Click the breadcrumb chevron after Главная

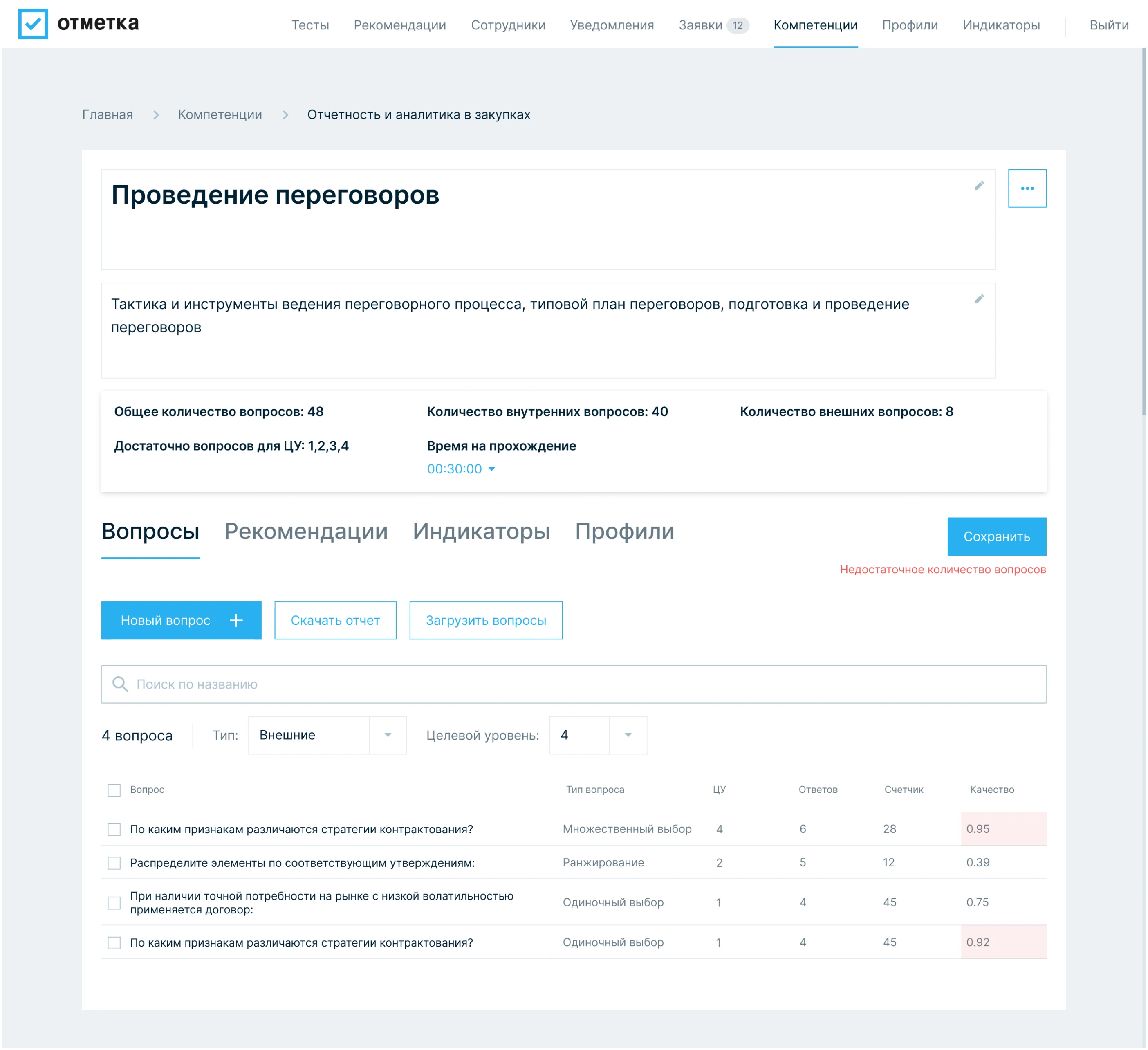(155, 115)
